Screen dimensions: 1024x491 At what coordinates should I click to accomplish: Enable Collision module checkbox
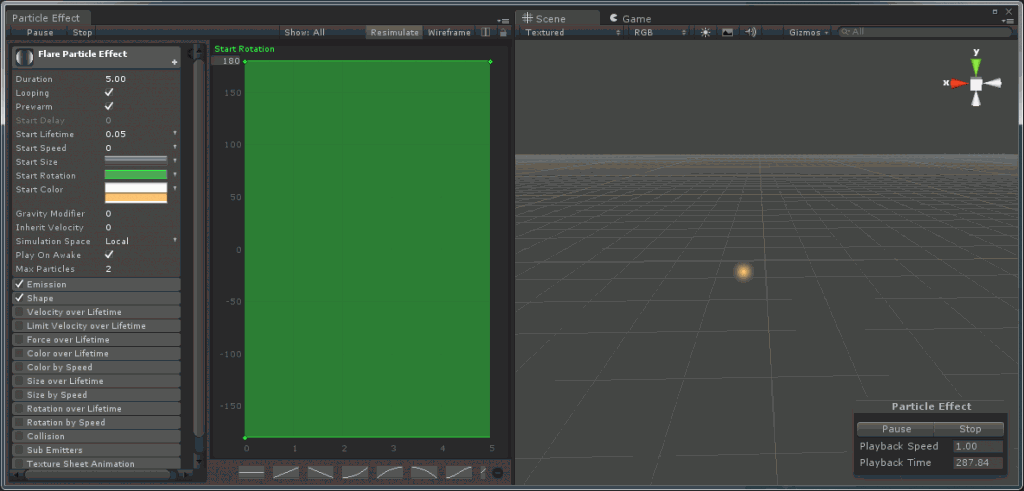coord(19,436)
